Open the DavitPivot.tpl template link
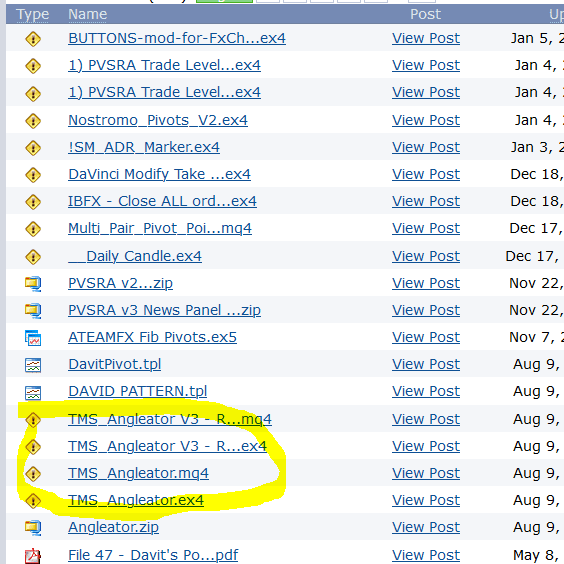 click(x=115, y=364)
